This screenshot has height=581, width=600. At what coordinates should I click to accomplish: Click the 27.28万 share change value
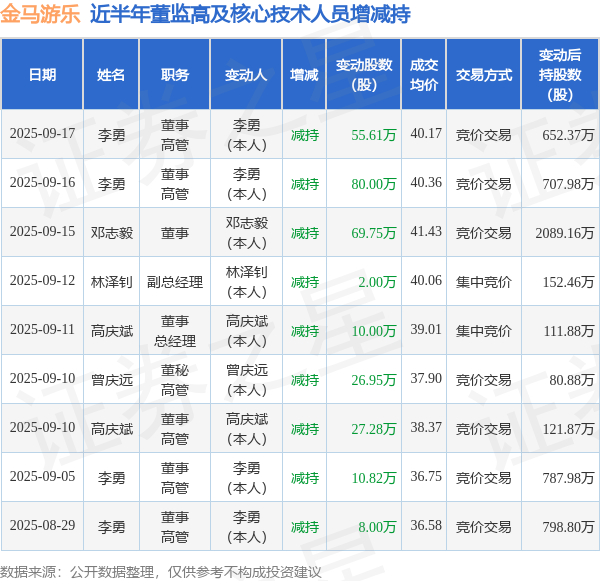(374, 429)
